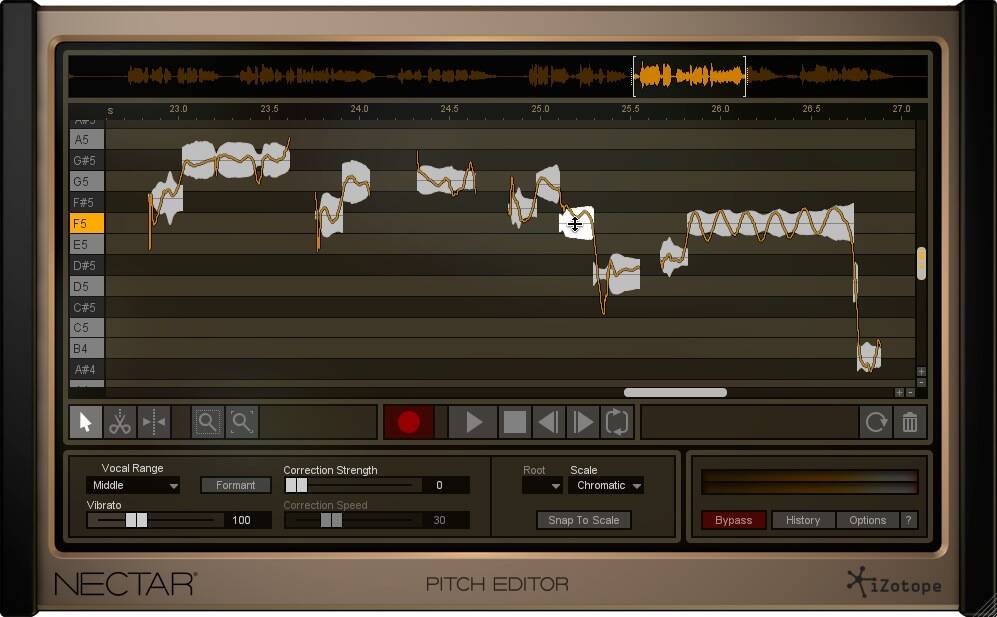The width and height of the screenshot is (997, 617).
Task: Select the G#5 piano key
Action: tap(86, 160)
